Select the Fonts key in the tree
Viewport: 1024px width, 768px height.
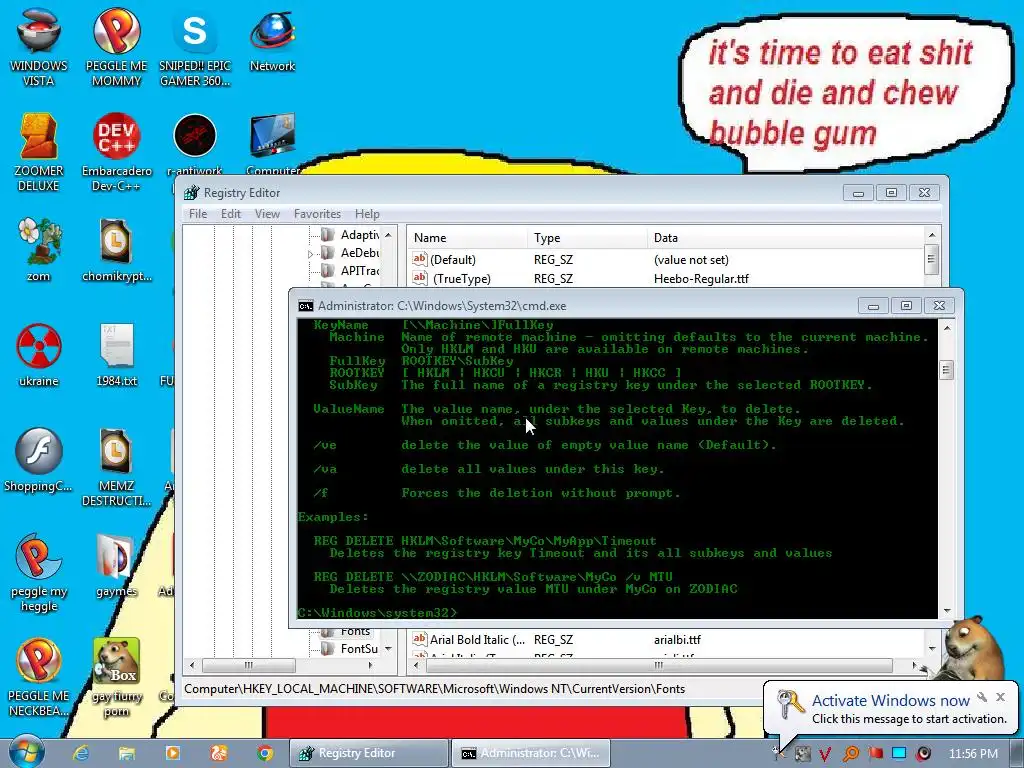(355, 632)
